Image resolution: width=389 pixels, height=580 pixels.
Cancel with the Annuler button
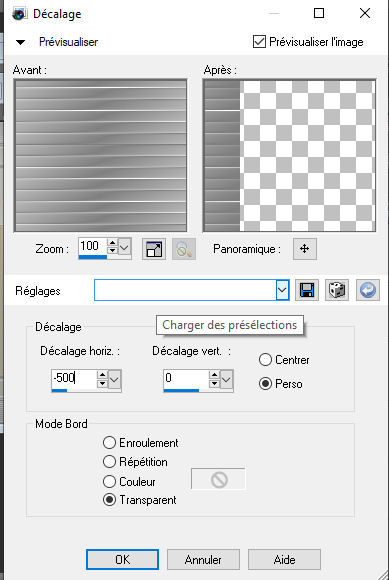coord(203,559)
